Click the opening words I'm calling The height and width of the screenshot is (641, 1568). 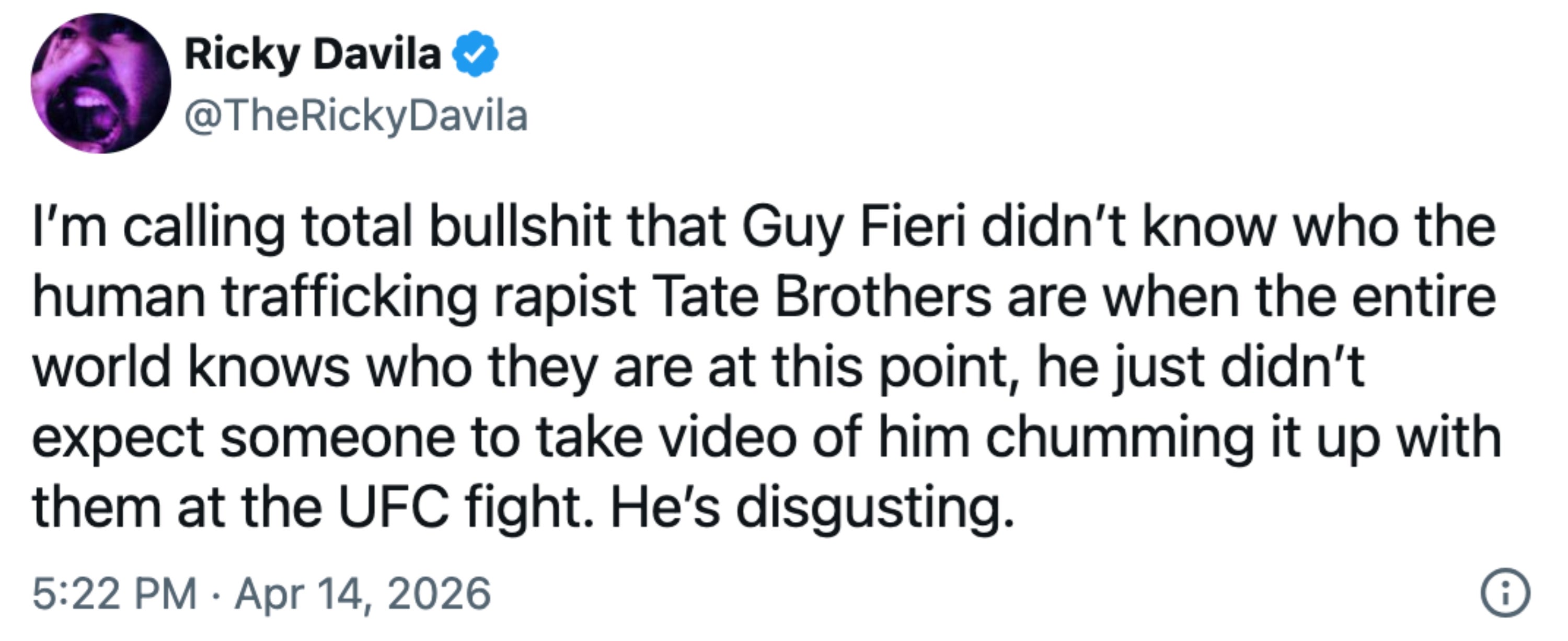(x=158, y=227)
